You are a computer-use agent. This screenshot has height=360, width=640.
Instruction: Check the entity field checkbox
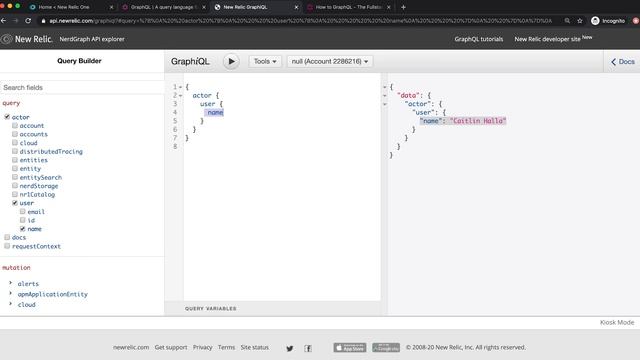pos(15,168)
